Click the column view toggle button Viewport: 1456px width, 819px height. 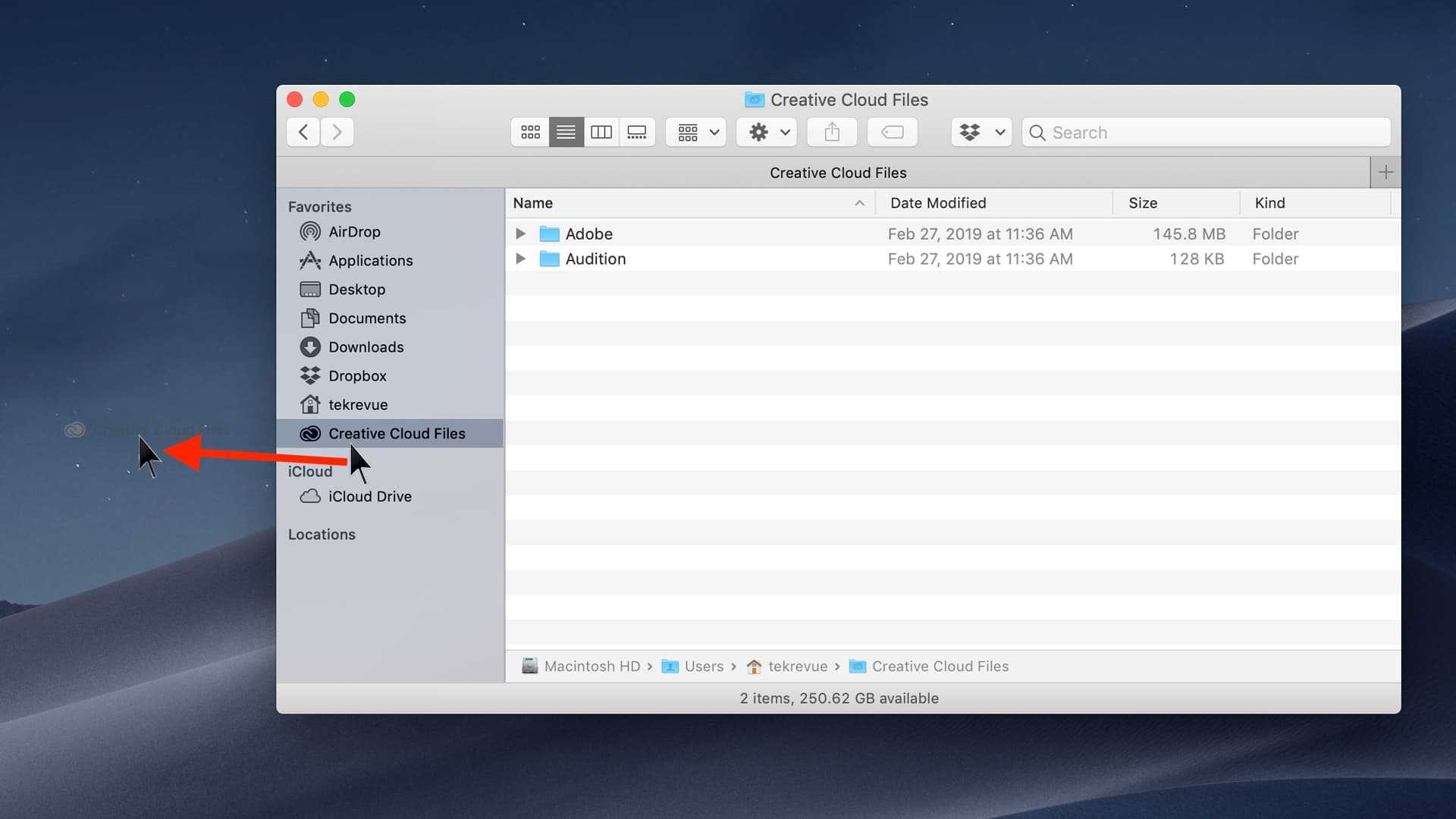click(x=601, y=131)
